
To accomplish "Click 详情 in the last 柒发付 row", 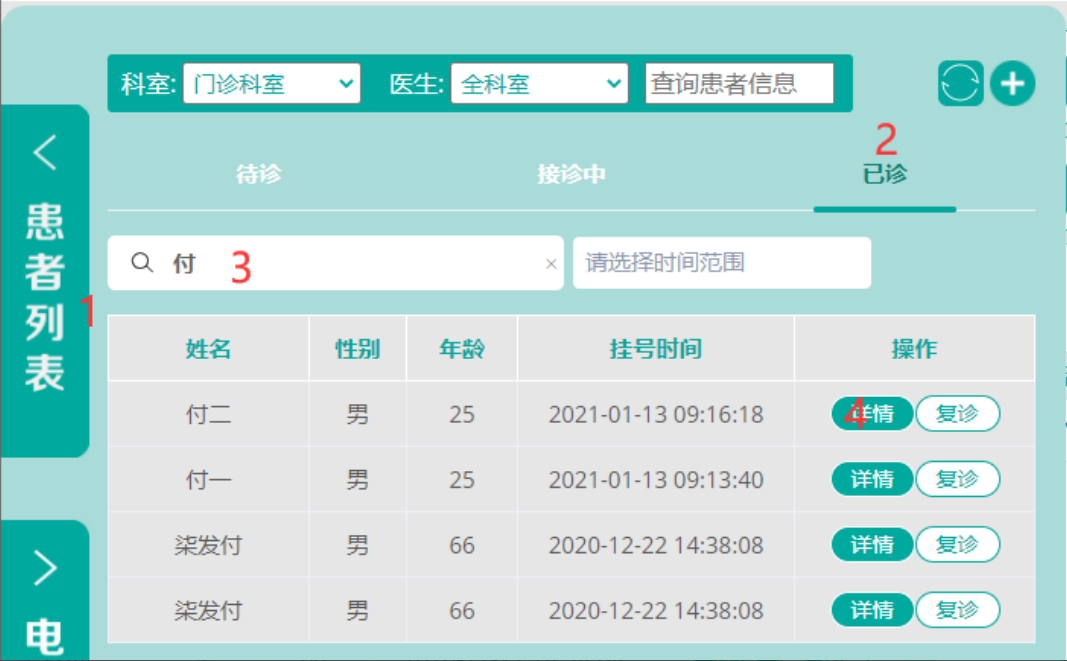I will click(872, 609).
